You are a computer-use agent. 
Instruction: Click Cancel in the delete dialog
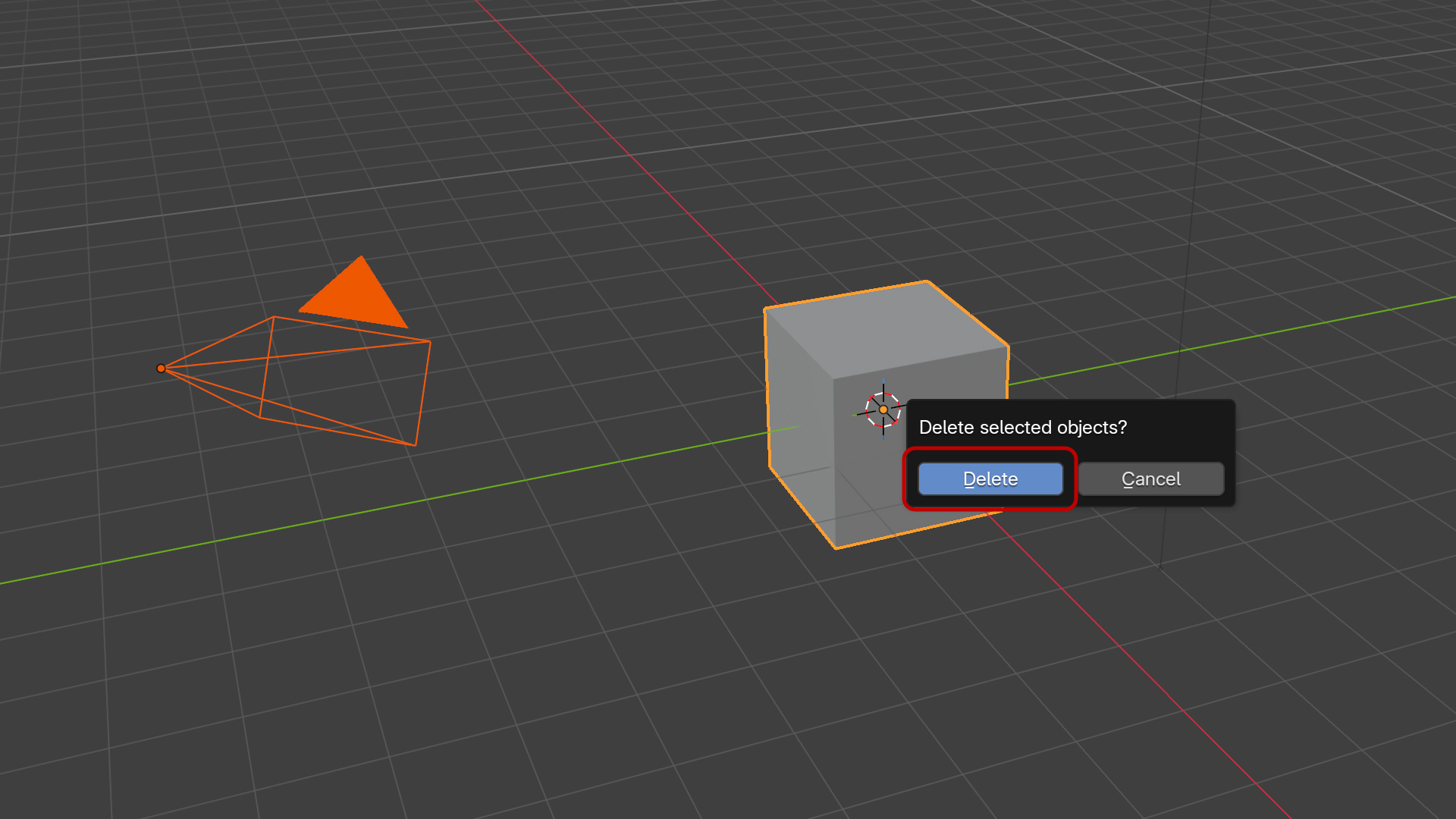pyautogui.click(x=1151, y=479)
